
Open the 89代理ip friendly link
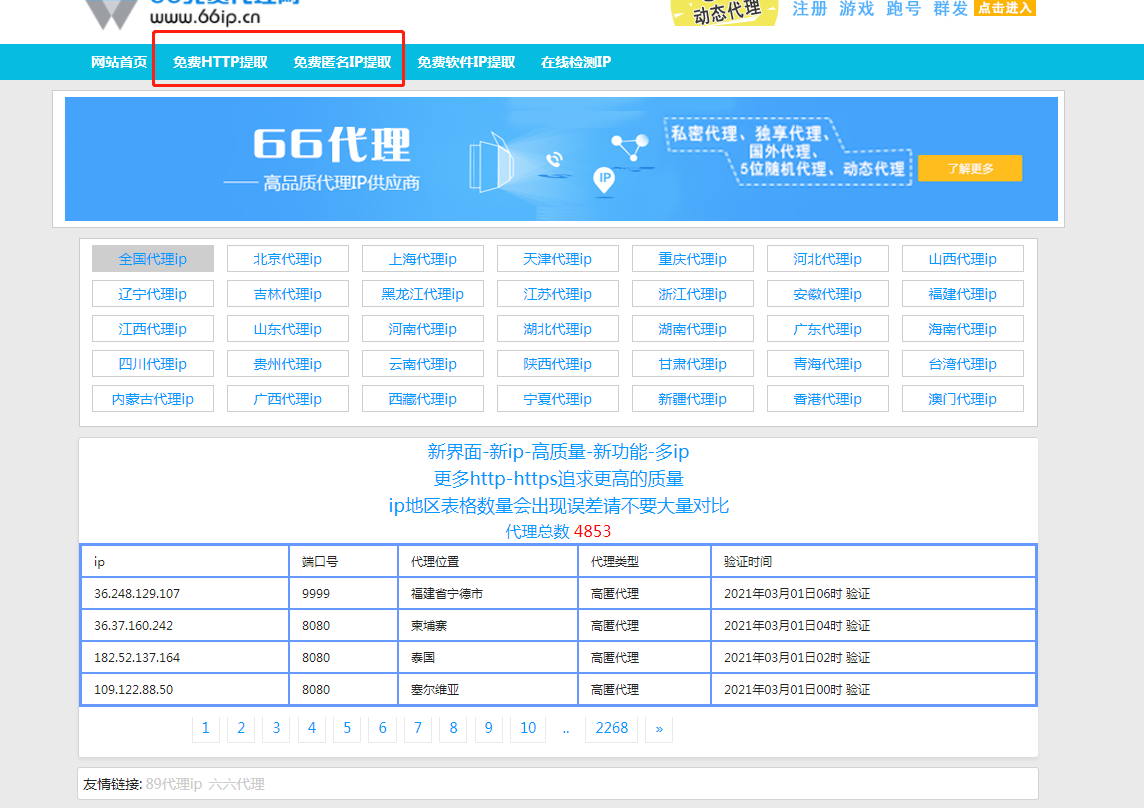tap(174, 784)
